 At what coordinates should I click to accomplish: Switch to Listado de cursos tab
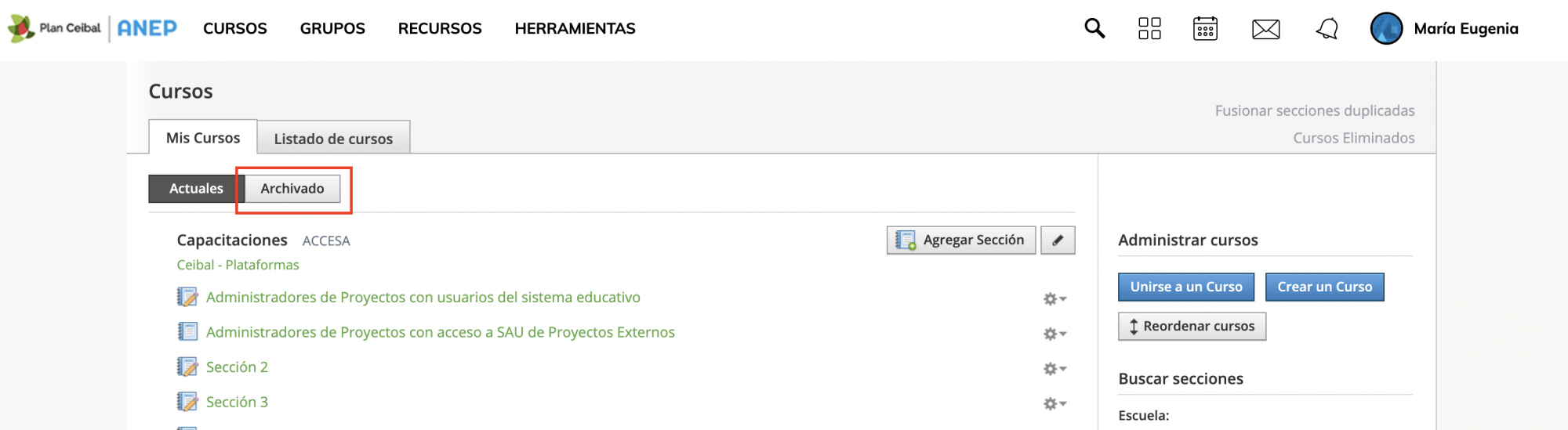tap(333, 139)
